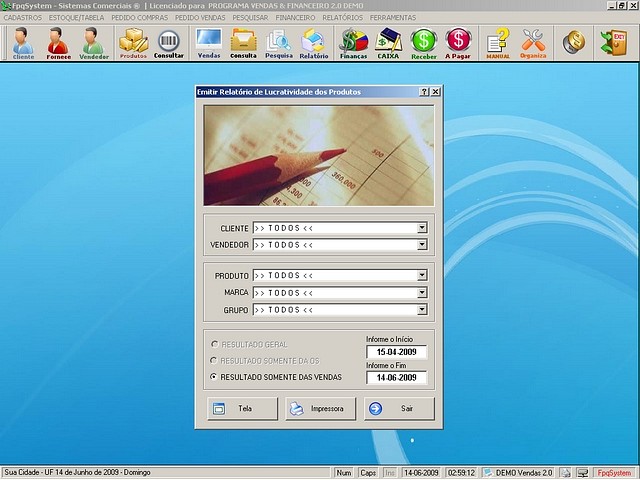This screenshot has height=480, width=640.
Task: Open the Vendas toolbar icon
Action: pos(209,43)
